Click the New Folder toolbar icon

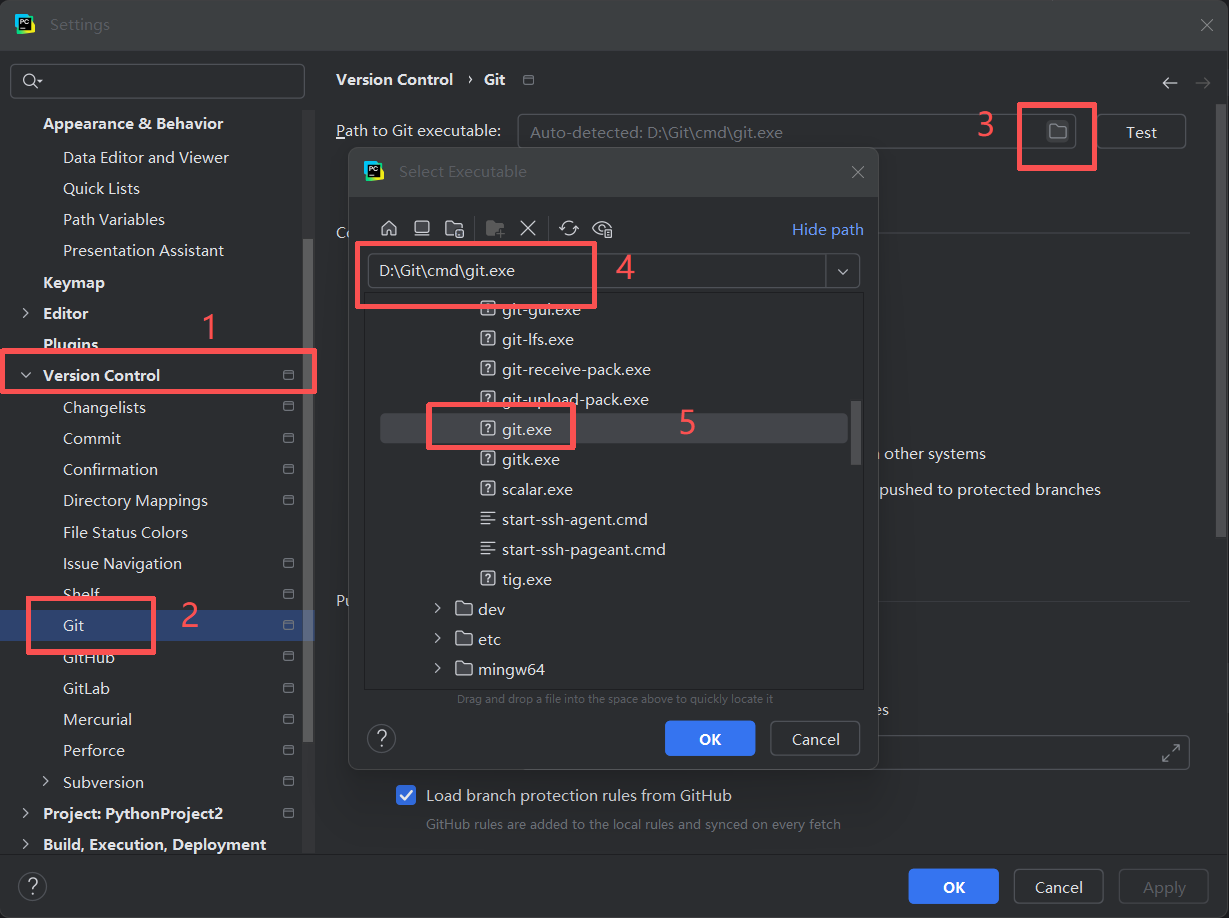point(494,228)
